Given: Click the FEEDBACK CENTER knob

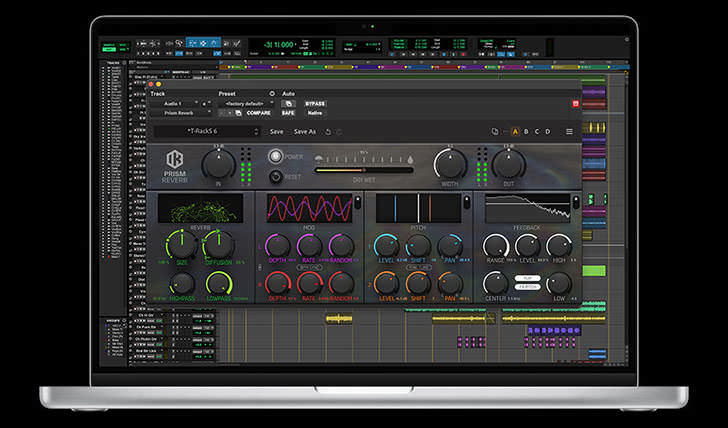Looking at the screenshot, I should [495, 283].
